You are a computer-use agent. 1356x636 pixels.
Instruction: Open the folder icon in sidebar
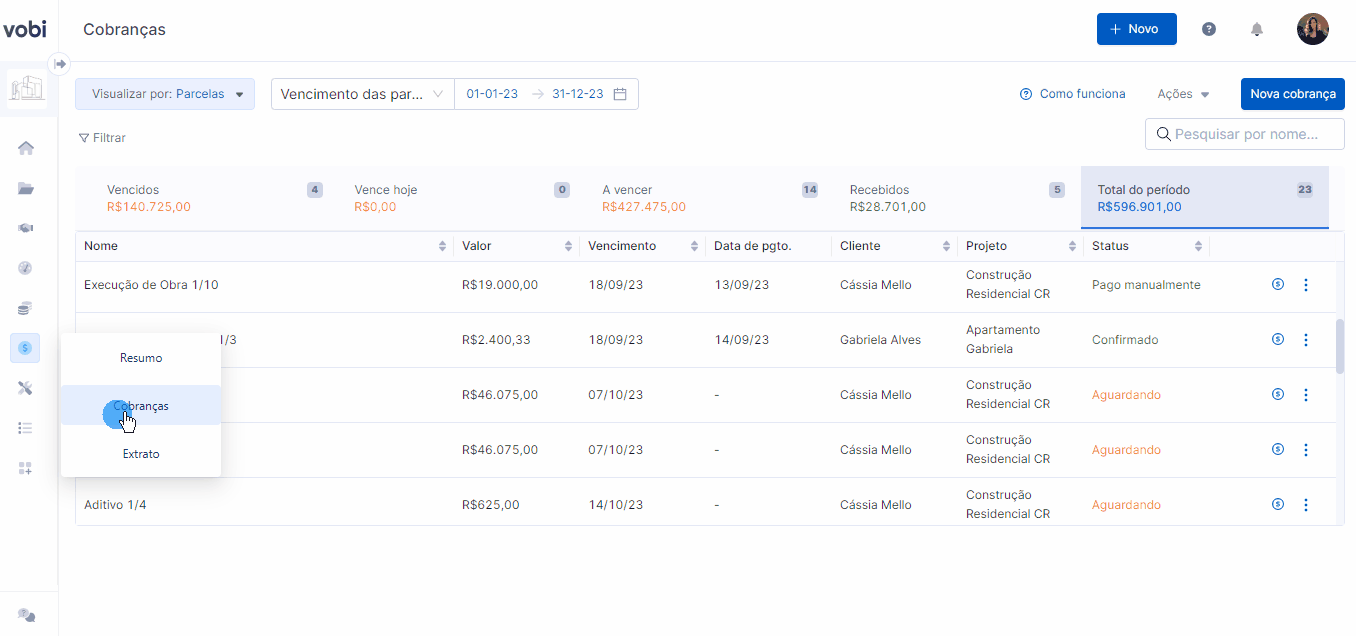point(26,188)
